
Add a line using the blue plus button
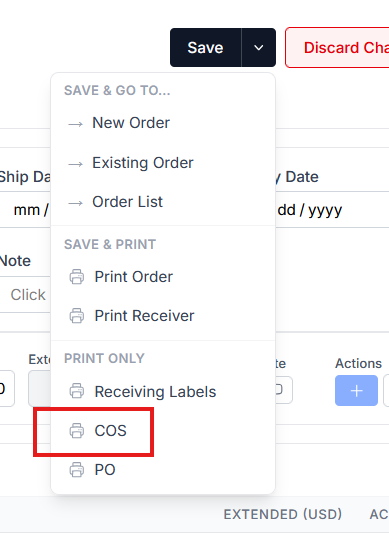356,390
